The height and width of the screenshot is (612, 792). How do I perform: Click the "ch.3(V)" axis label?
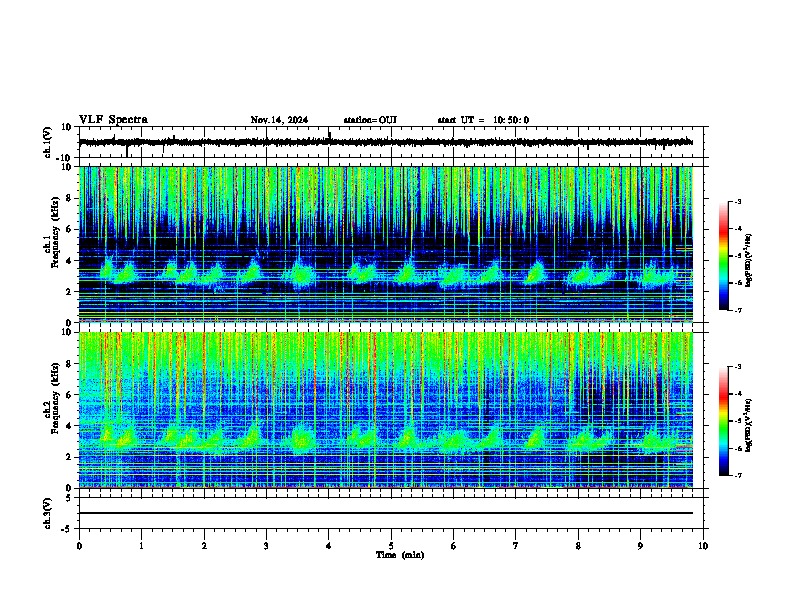48,513
